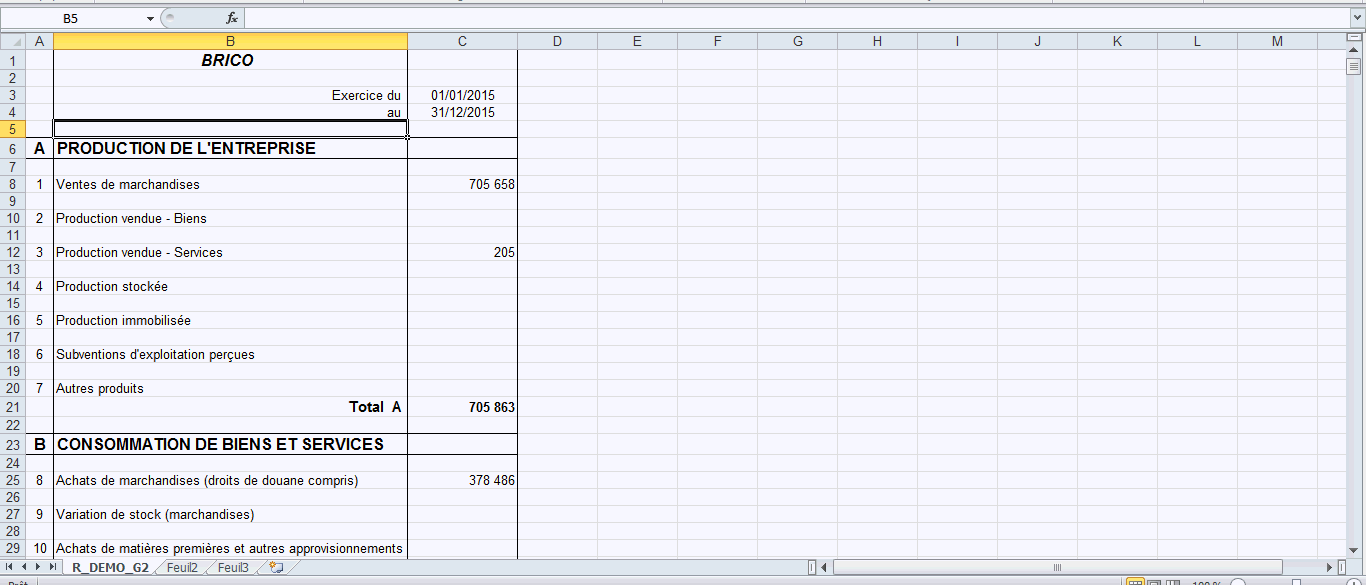Click horizontal scrollbar right arrow

[x=1328, y=568]
